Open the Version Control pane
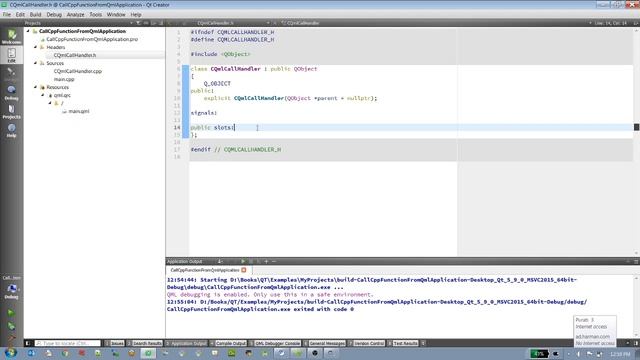Image resolution: width=640 pixels, height=360 pixels. pos(366,343)
